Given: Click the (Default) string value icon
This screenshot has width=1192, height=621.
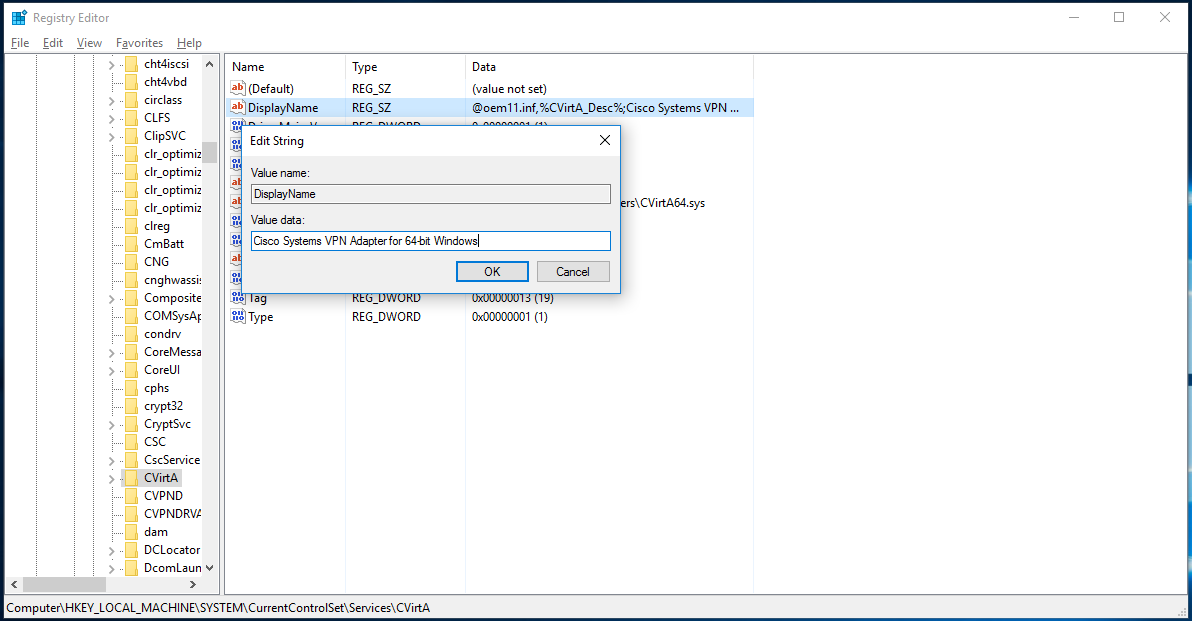Looking at the screenshot, I should pos(238,88).
